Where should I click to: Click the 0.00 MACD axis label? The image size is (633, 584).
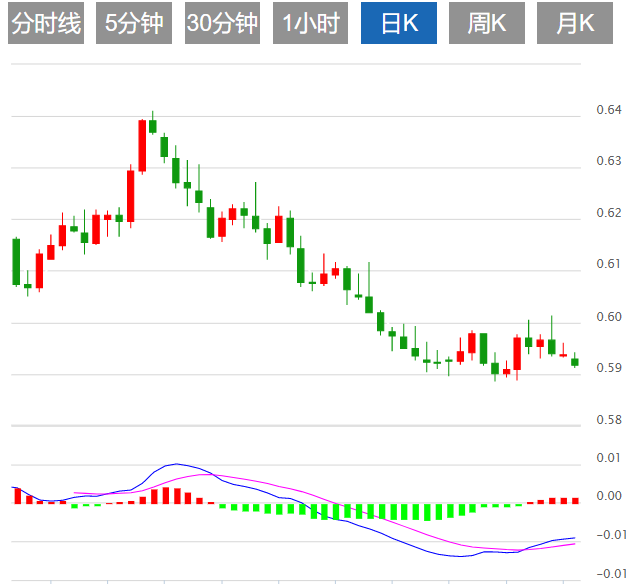(609, 496)
